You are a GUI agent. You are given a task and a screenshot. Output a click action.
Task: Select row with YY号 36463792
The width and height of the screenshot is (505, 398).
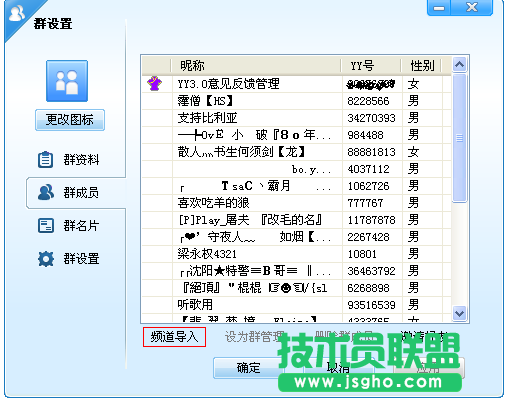297,271
